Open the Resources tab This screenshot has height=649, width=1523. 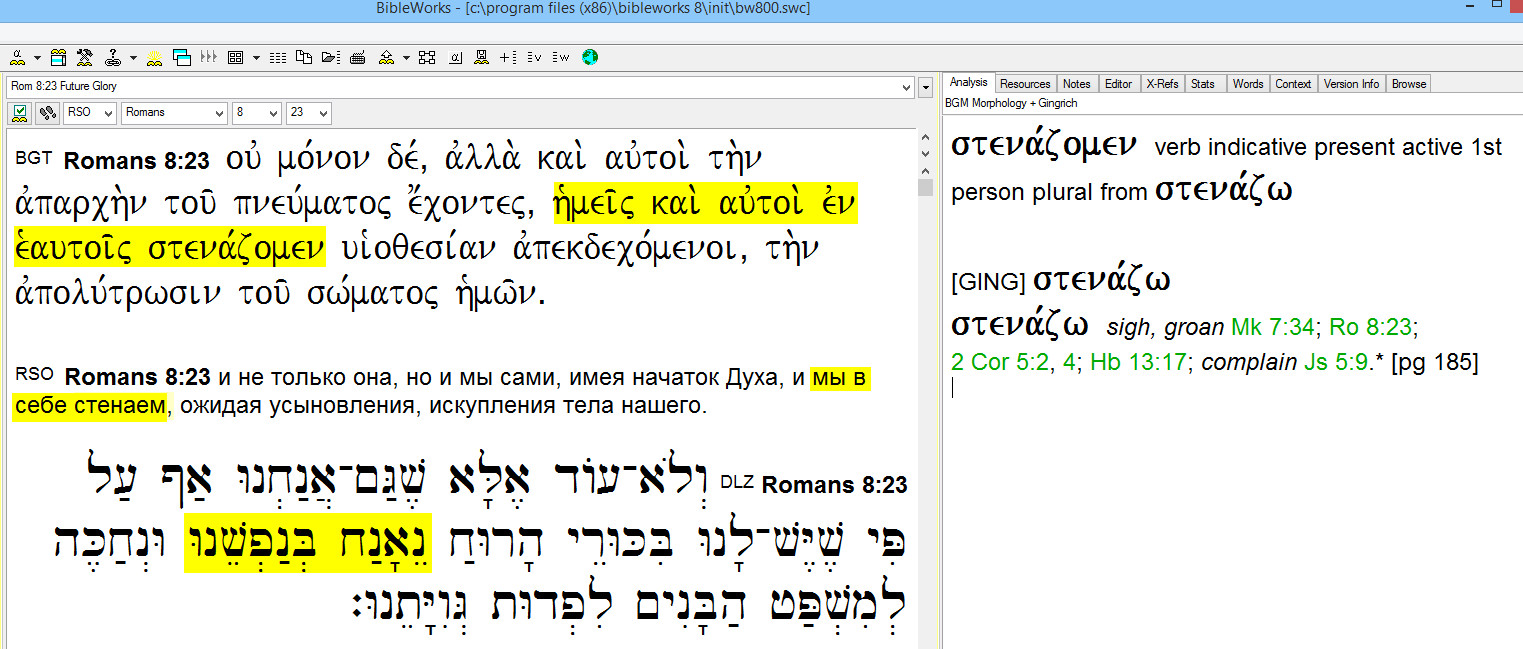pyautogui.click(x=1025, y=84)
